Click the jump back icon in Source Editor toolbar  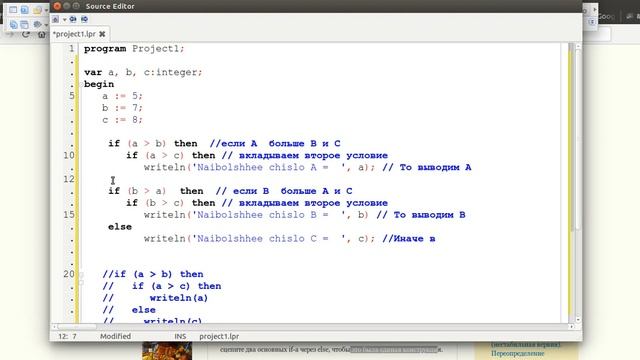[73, 19]
